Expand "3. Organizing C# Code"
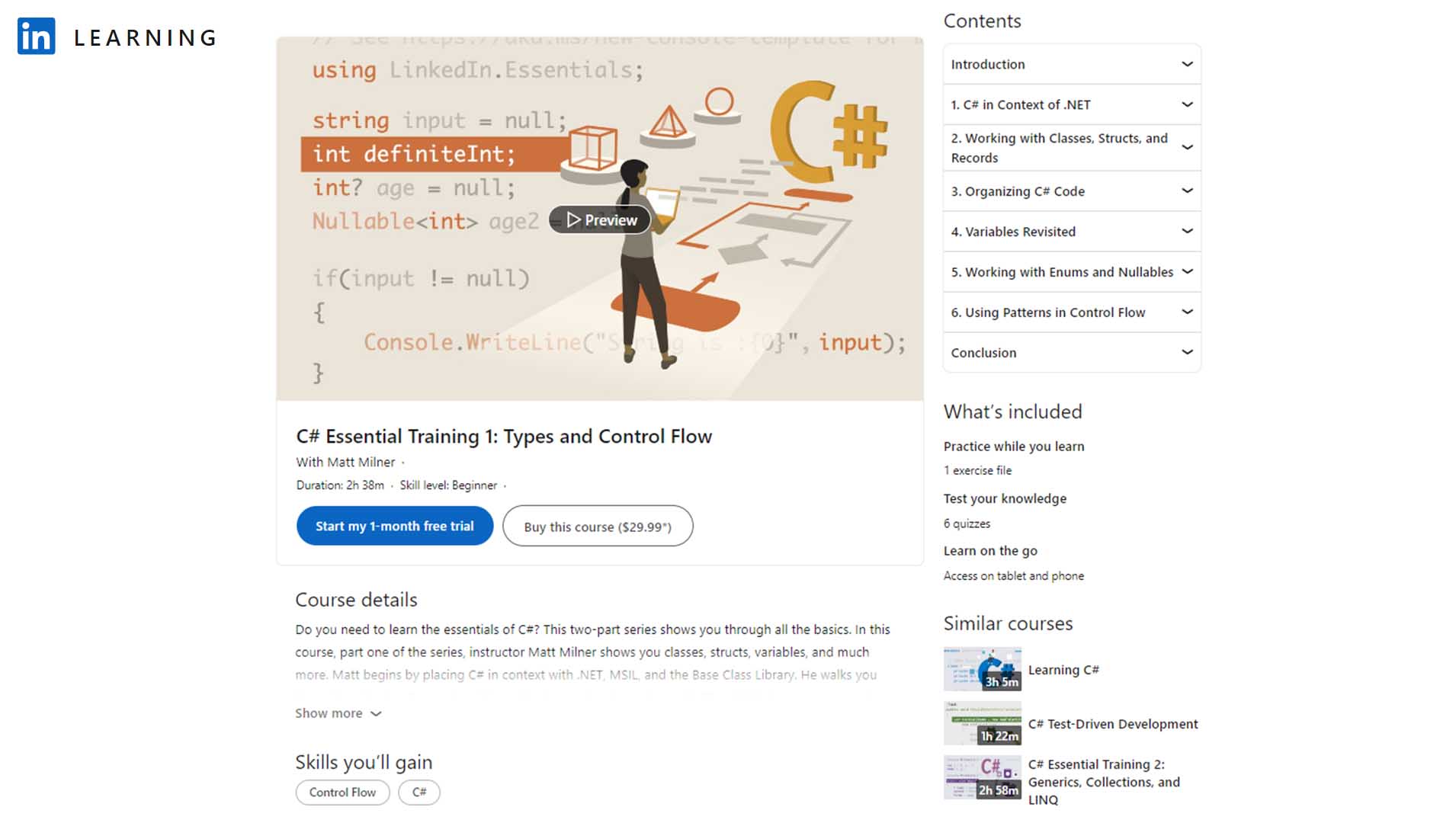Viewport: 1456px width, 823px height. pos(1070,191)
